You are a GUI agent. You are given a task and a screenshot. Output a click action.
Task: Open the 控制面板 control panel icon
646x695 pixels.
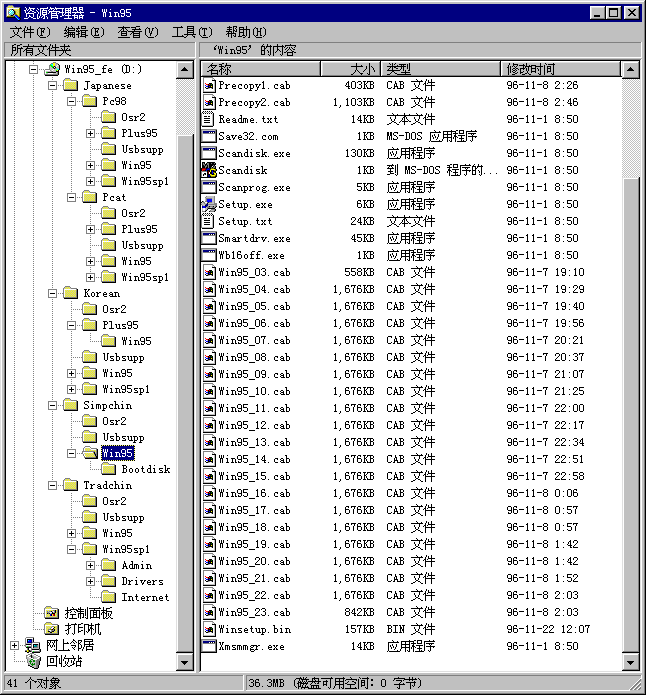pyautogui.click(x=52, y=613)
